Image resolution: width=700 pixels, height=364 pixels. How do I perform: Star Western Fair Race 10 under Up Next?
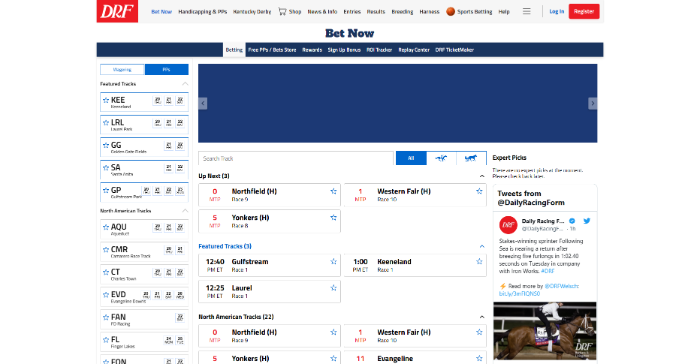tap(479, 191)
